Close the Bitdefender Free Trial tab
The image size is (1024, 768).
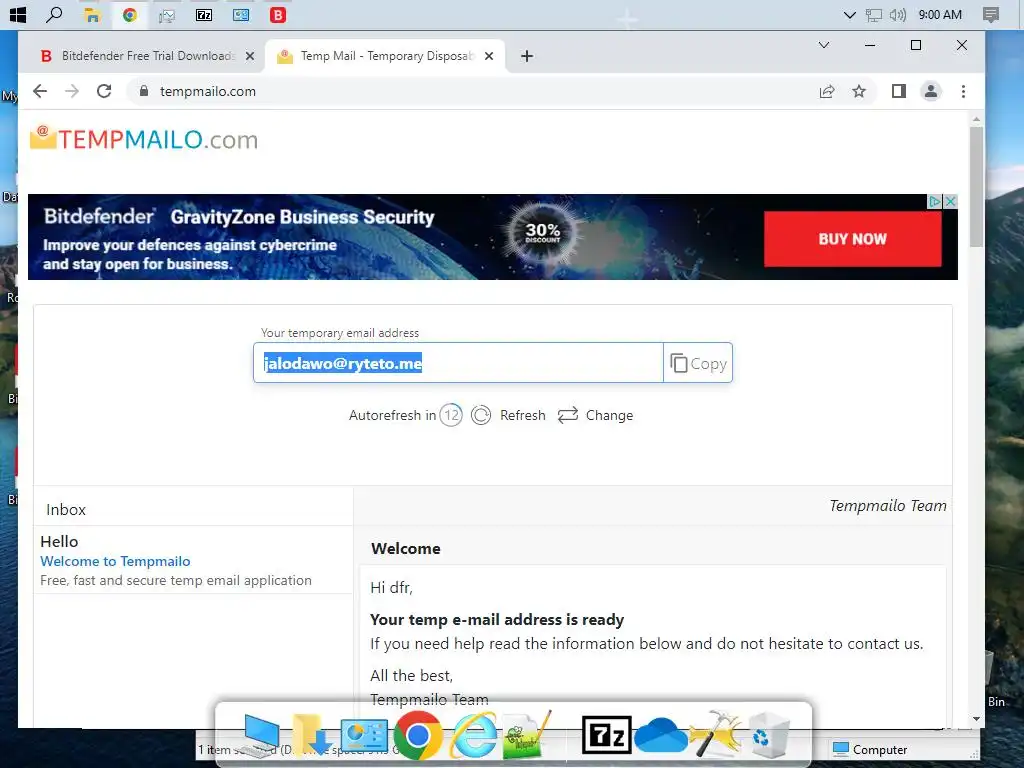pyautogui.click(x=249, y=56)
